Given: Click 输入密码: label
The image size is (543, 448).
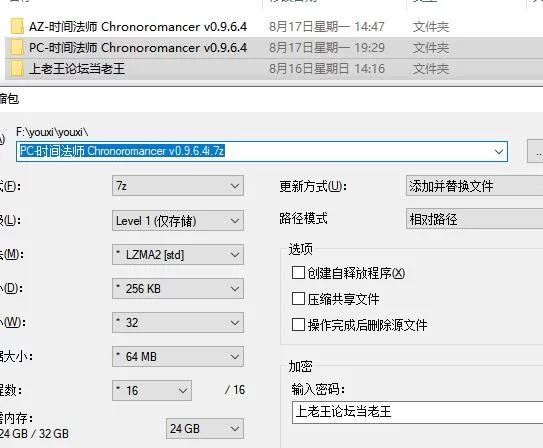Looking at the screenshot, I should pyautogui.click(x=318, y=389).
